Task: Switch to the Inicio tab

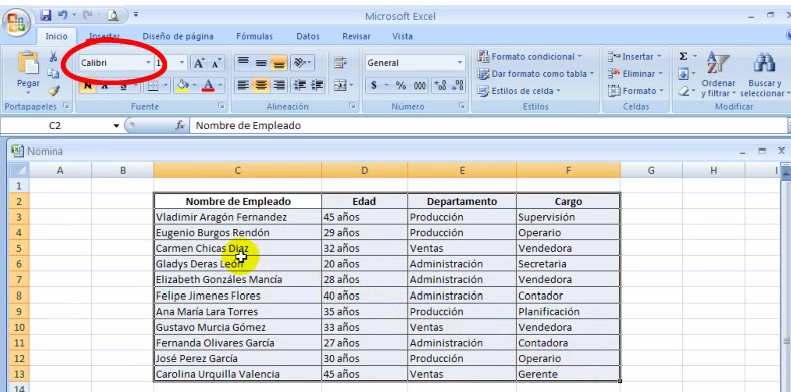Action: click(56, 36)
